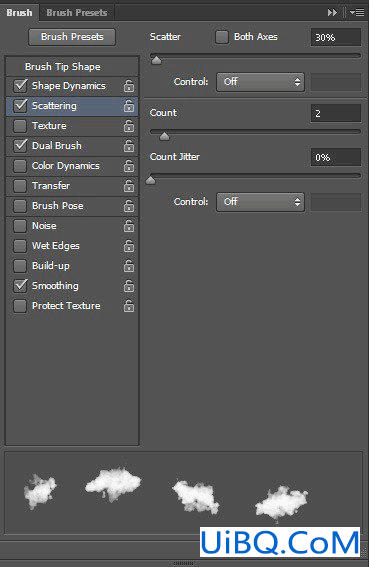Switch to the Brush tab

tap(19, 13)
